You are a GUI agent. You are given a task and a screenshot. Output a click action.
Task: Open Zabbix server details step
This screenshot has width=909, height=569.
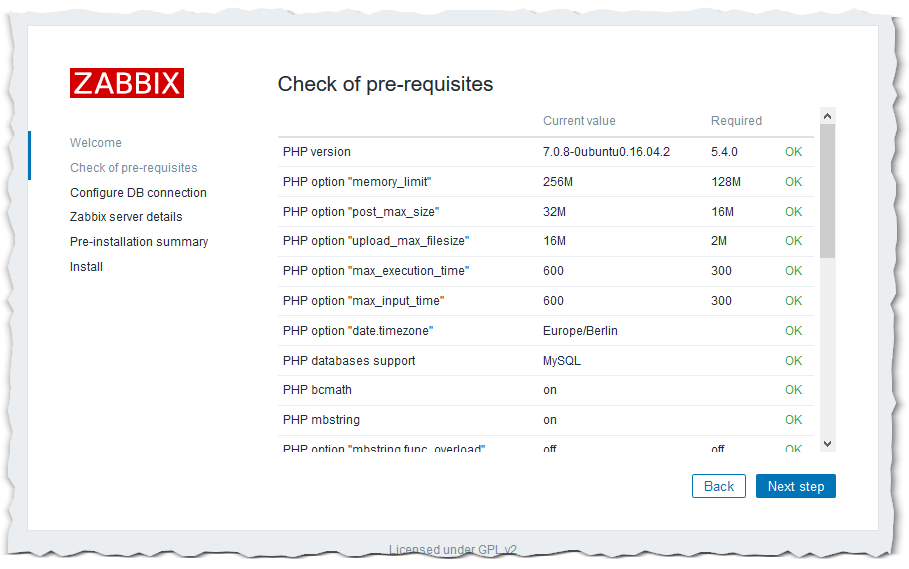coord(126,217)
